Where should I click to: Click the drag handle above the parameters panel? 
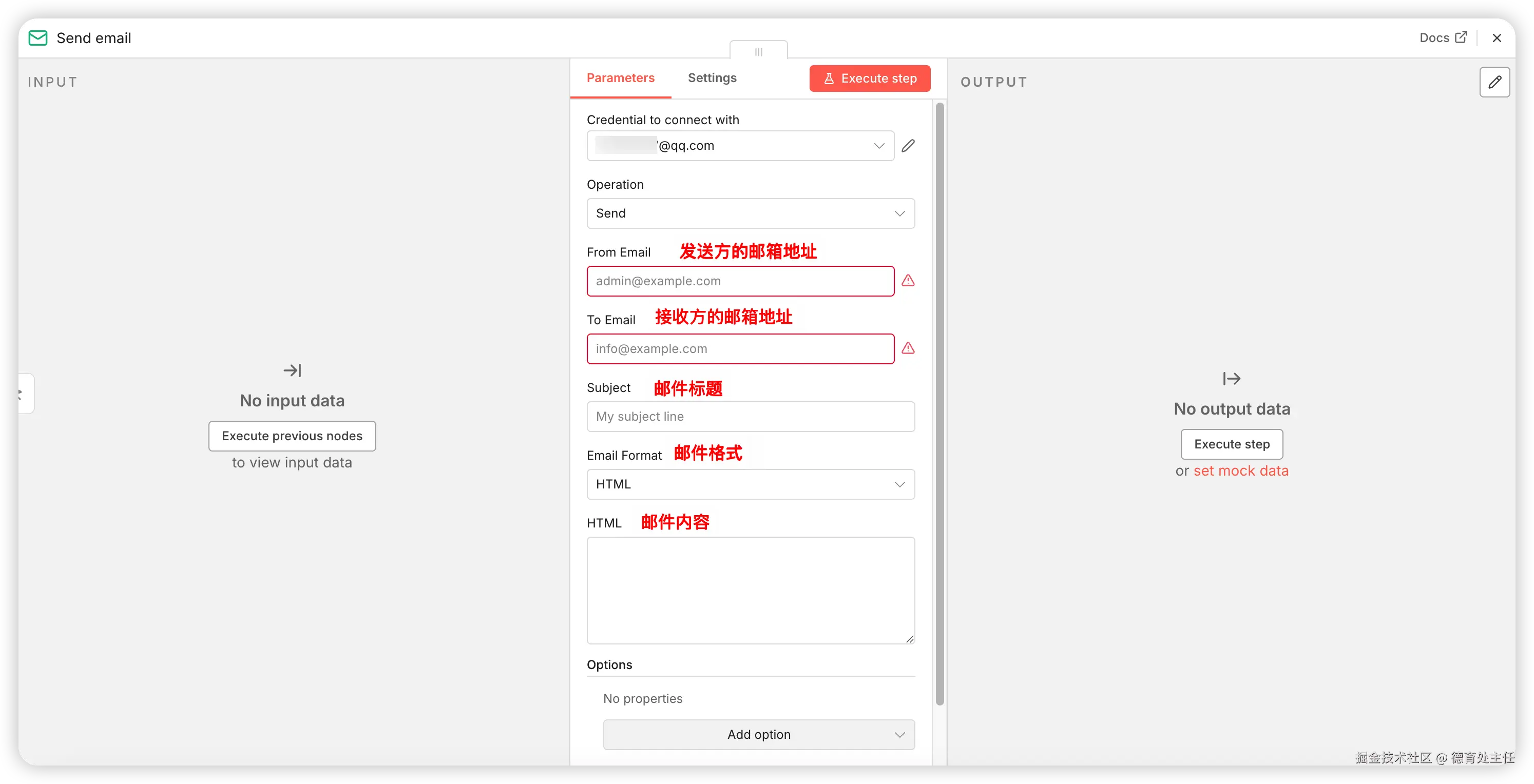pyautogui.click(x=758, y=52)
